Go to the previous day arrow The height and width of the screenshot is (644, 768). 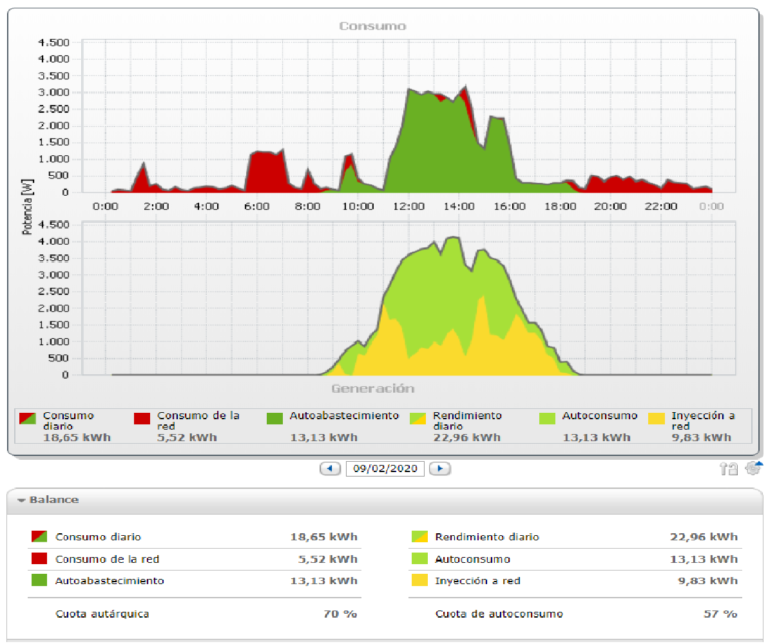point(330,468)
